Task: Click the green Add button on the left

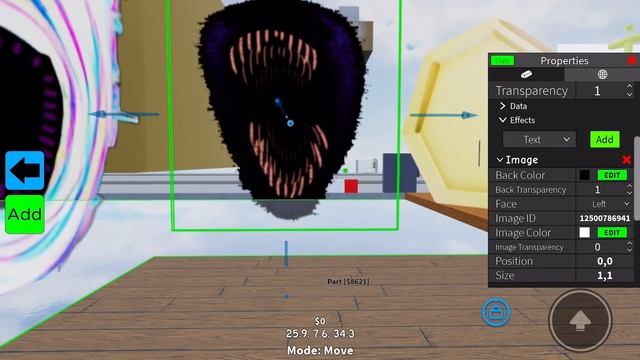Action: pyautogui.click(x=25, y=214)
